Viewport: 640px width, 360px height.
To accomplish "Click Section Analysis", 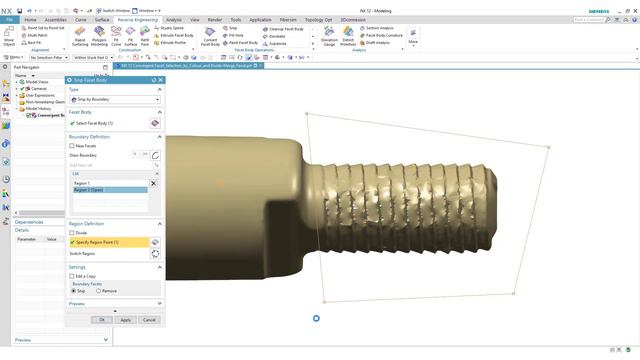I will pyautogui.click(x=377, y=28).
